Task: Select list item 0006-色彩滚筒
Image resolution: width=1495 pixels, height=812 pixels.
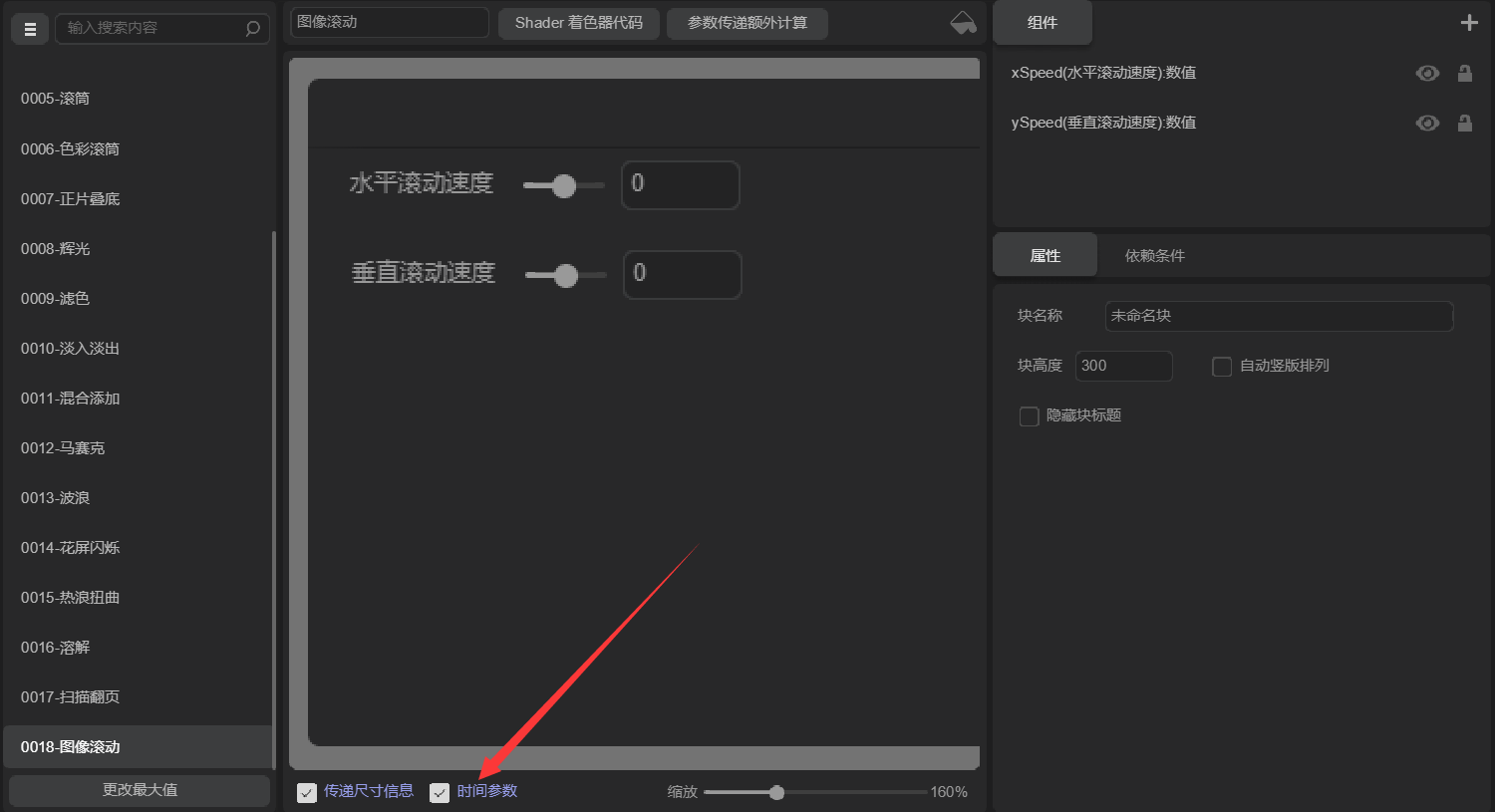Action: (138, 148)
